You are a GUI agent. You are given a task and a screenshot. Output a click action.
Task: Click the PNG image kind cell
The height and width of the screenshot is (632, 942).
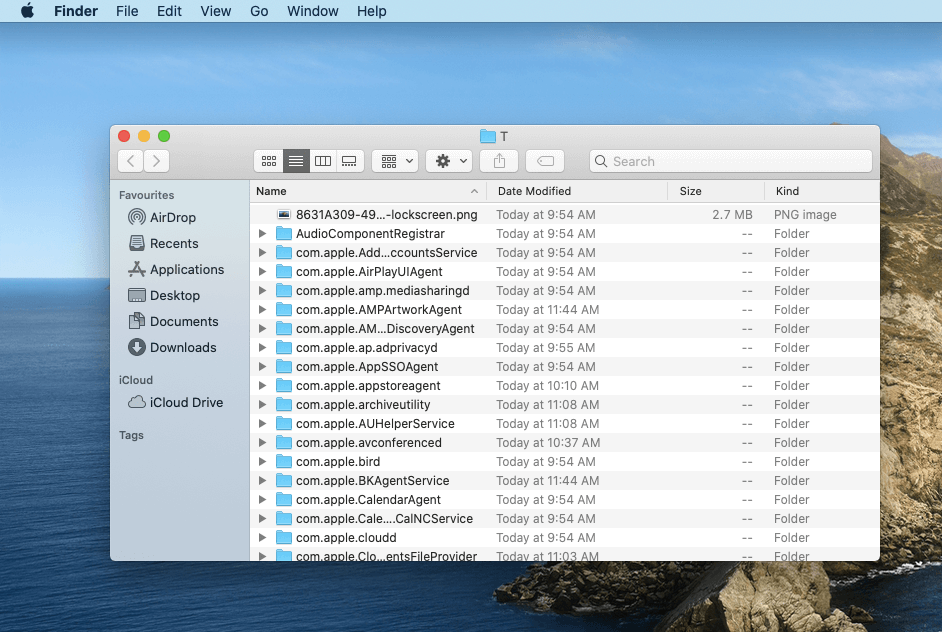805,214
